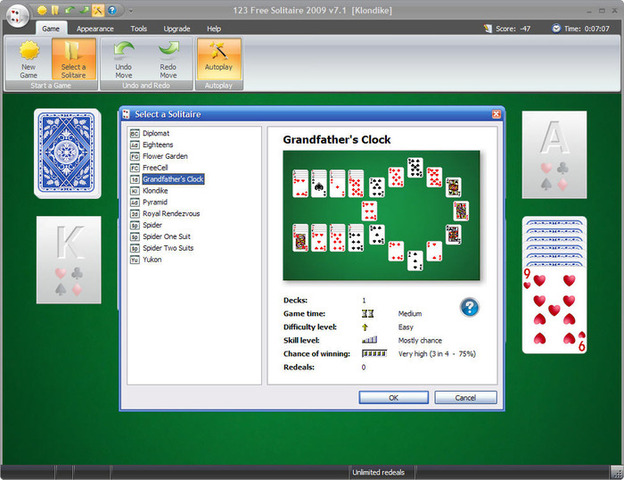Click the 'Very high (3 in 4 - 75%)' text
Screen dimensions: 624x480
(x=437, y=353)
